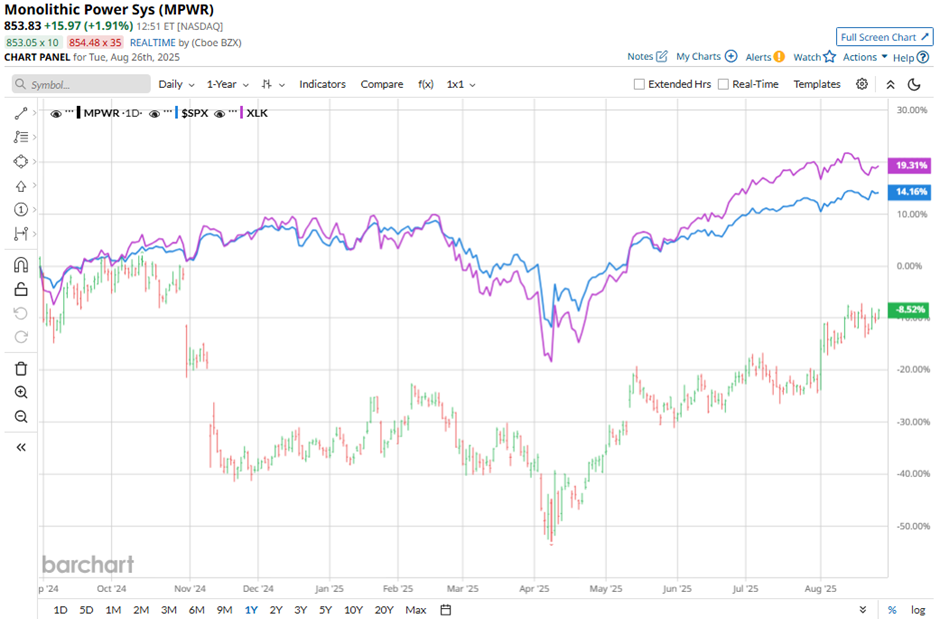Open the XLK series options menu
This screenshot has width=940, height=619.
[x=233, y=111]
